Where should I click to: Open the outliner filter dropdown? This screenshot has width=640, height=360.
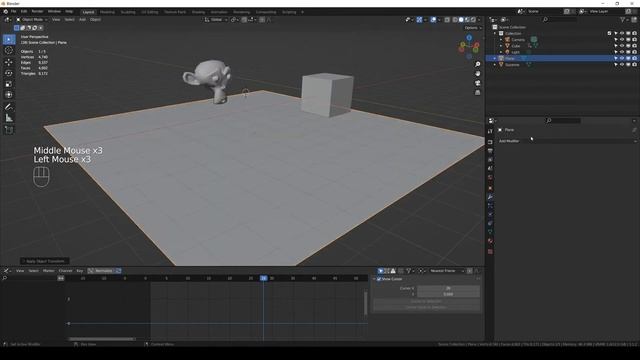pos(624,20)
